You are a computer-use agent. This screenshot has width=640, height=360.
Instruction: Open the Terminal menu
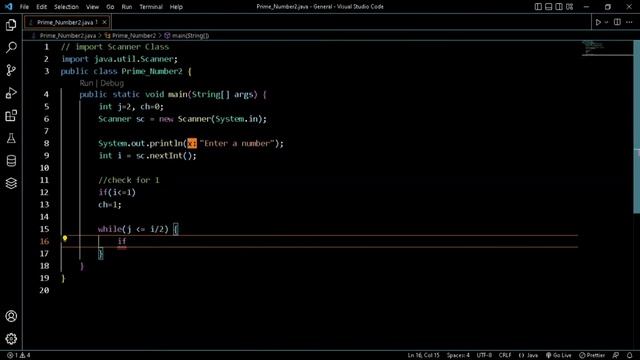(x=151, y=7)
